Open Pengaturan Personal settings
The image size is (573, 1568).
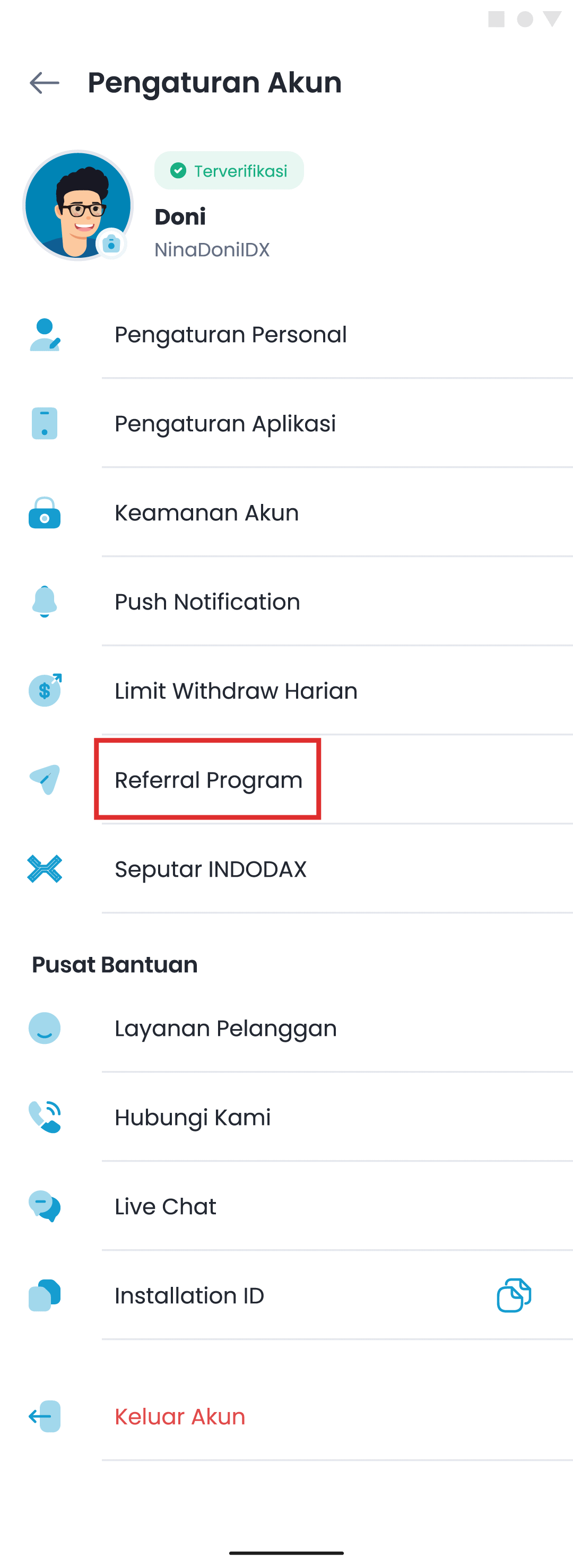pyautogui.click(x=231, y=335)
